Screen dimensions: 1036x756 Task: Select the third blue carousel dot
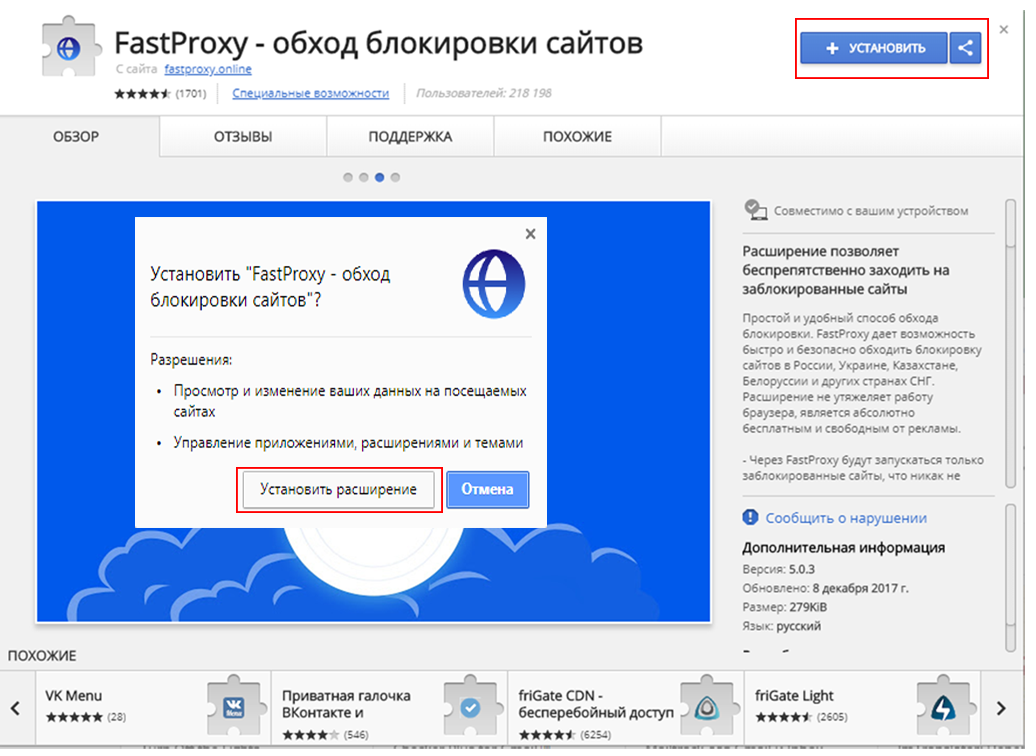click(x=379, y=177)
